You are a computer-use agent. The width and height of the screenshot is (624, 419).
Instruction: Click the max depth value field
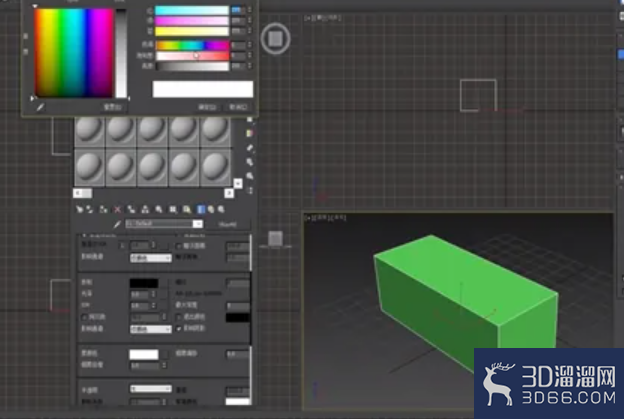(238, 306)
